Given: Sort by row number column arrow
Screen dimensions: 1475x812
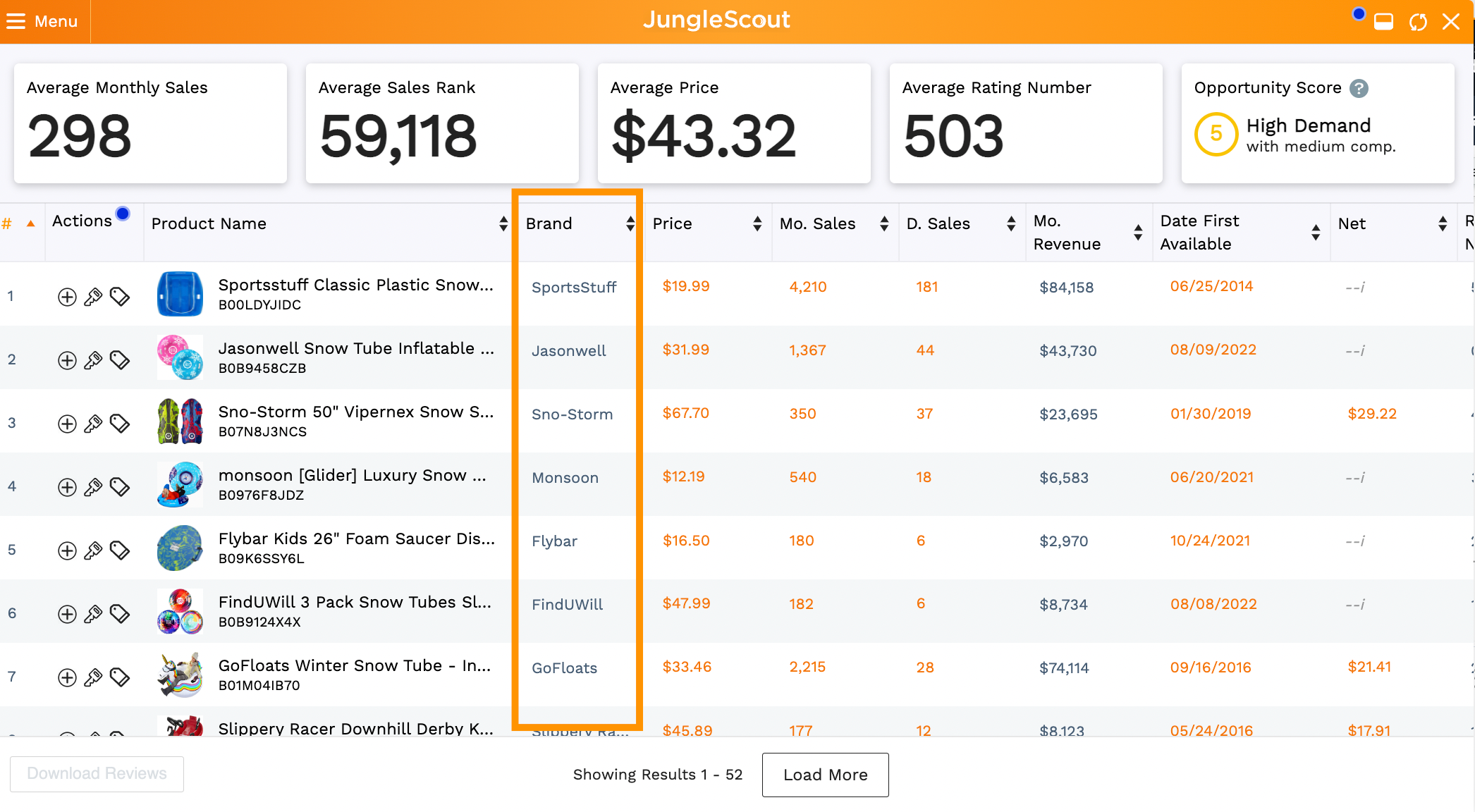Looking at the screenshot, I should click(x=30, y=223).
